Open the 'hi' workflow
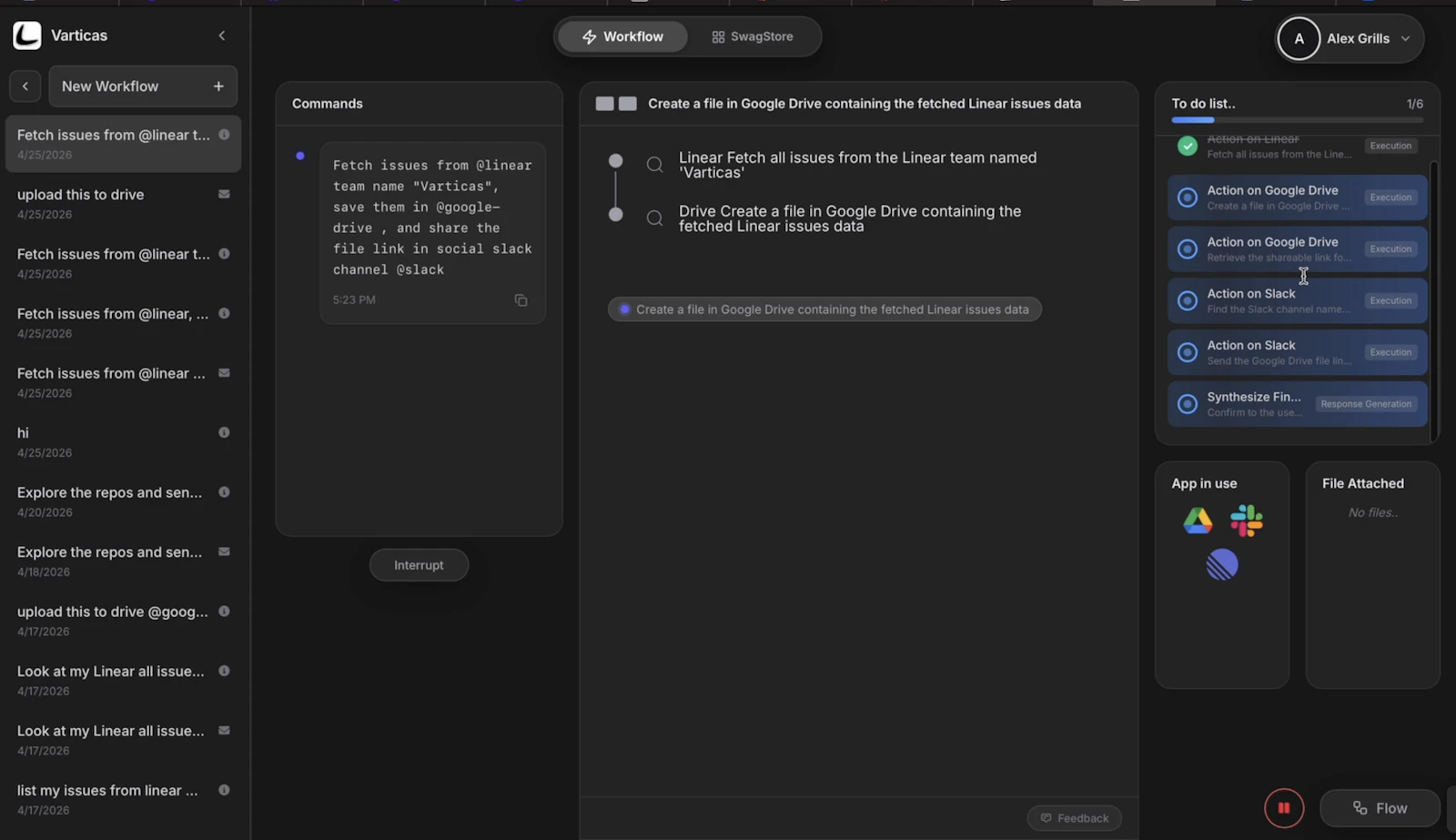 point(123,442)
